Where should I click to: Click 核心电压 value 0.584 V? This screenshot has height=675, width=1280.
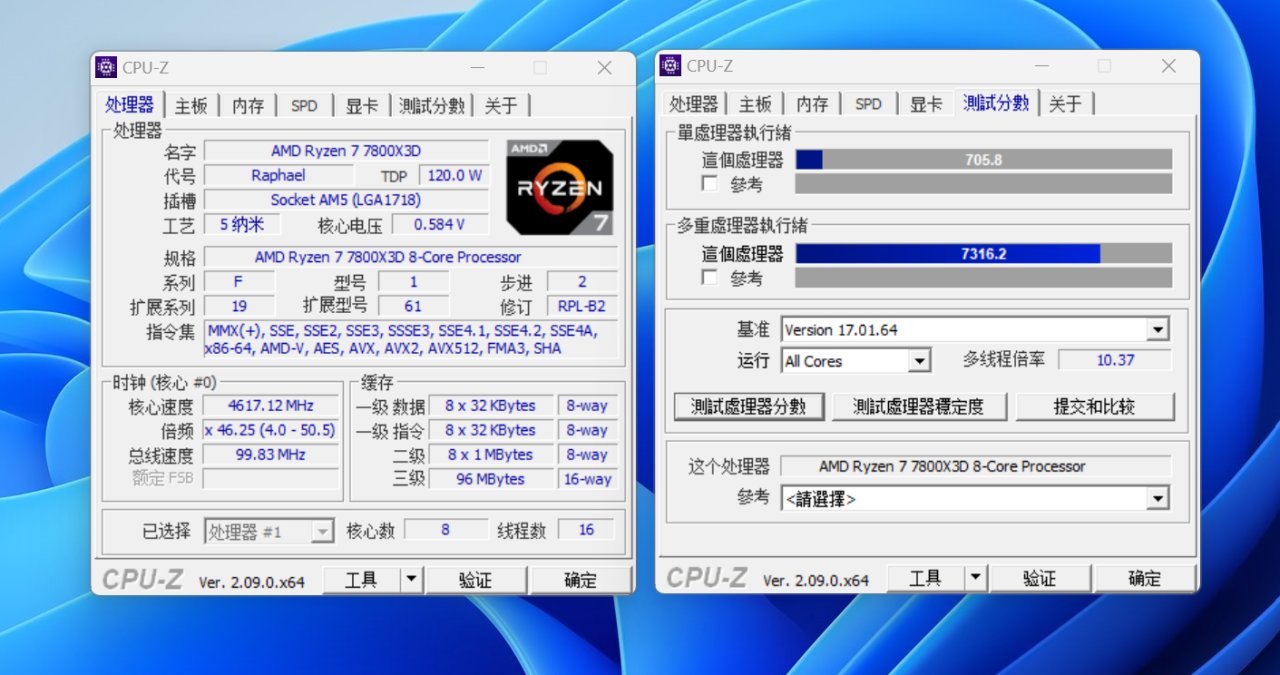440,225
